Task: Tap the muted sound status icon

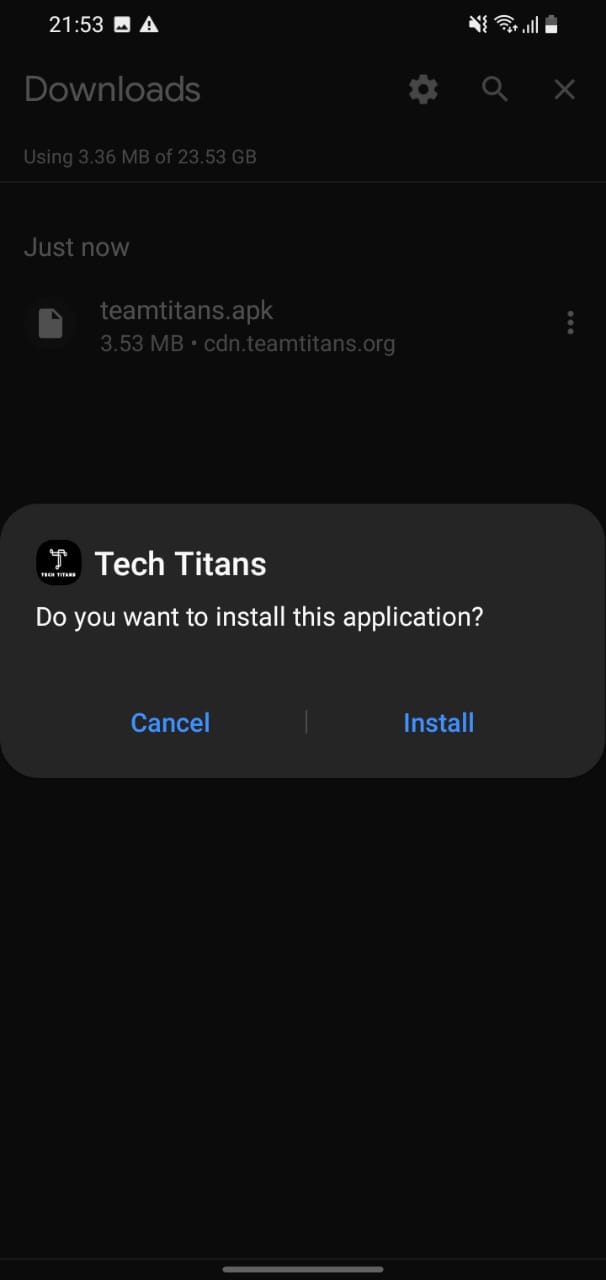Action: 478,25
